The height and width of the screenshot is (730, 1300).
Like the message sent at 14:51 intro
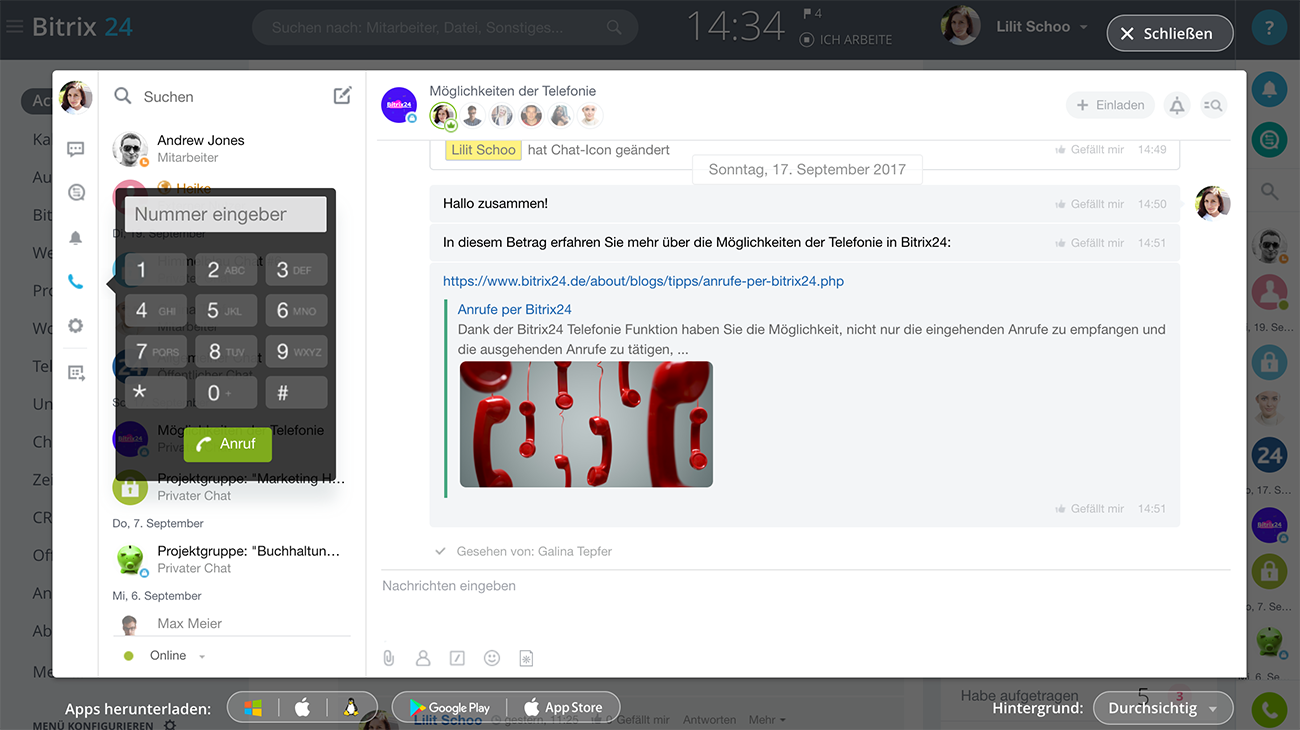[x=1089, y=243]
